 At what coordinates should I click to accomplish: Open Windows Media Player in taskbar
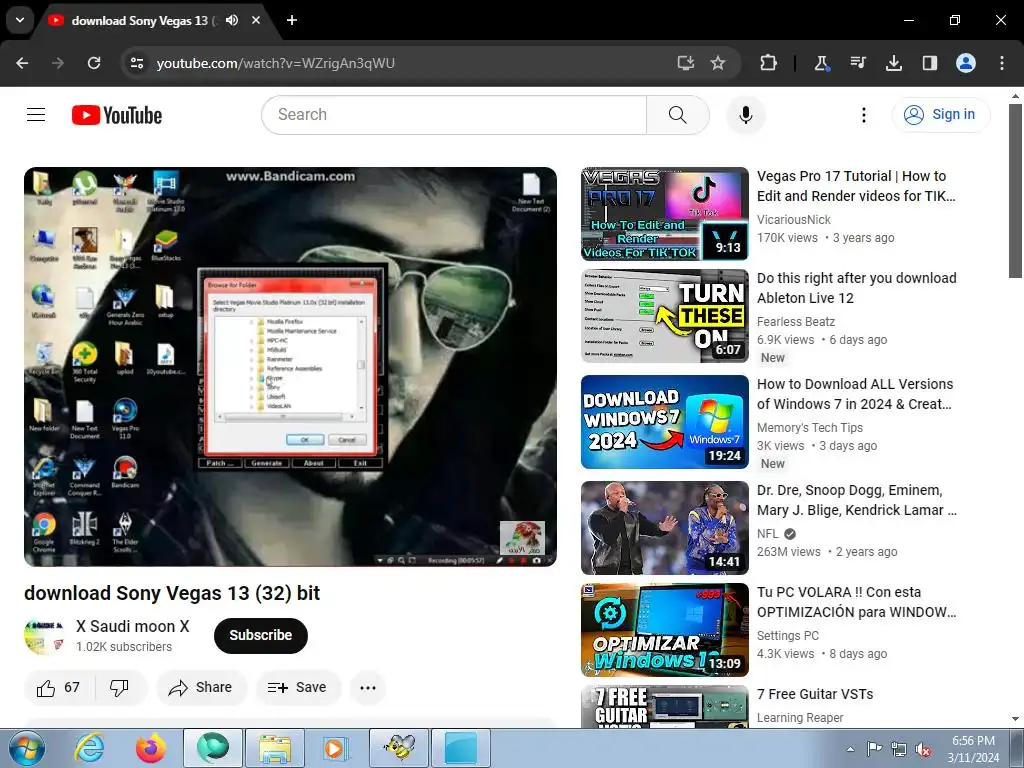336,748
